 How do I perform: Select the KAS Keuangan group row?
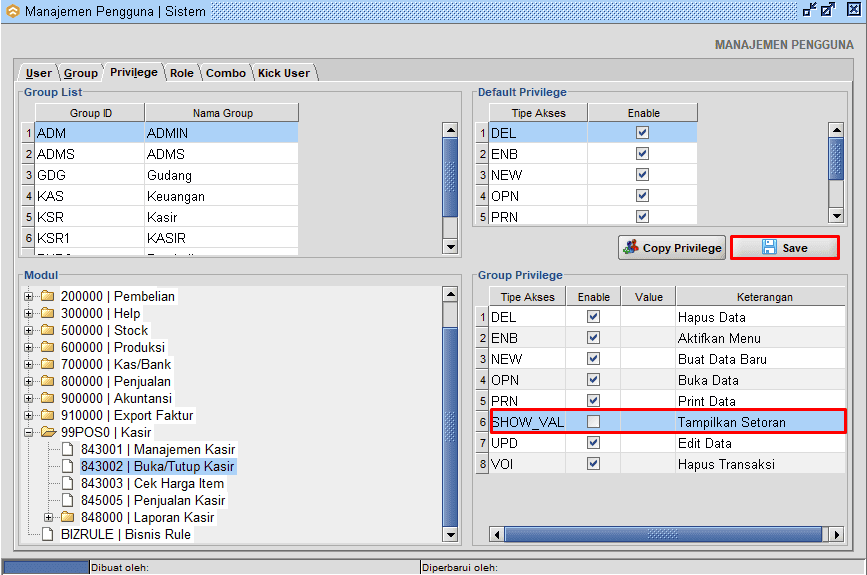click(166, 196)
